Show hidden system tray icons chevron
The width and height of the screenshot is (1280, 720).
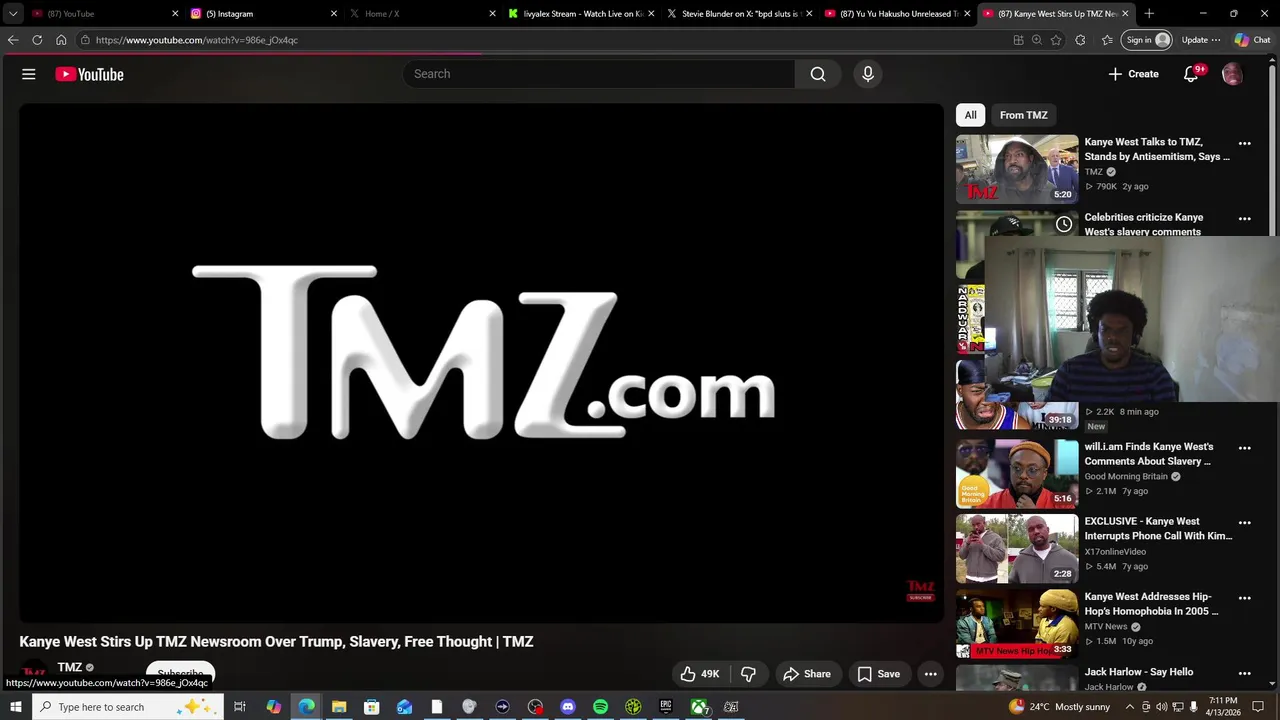click(x=1130, y=707)
